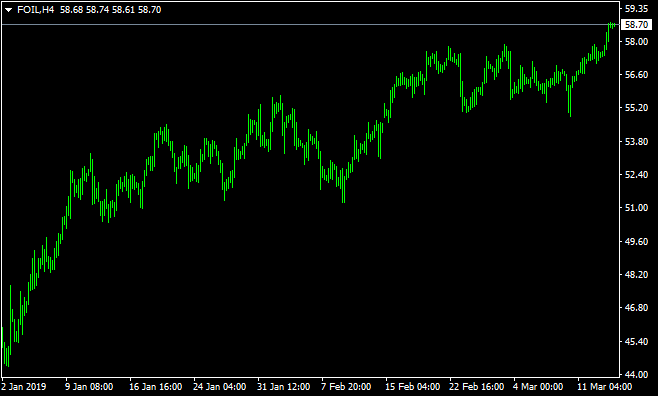The image size is (658, 396).
Task: Click the 16 Jan 16:00 time label
Action: click(155, 386)
